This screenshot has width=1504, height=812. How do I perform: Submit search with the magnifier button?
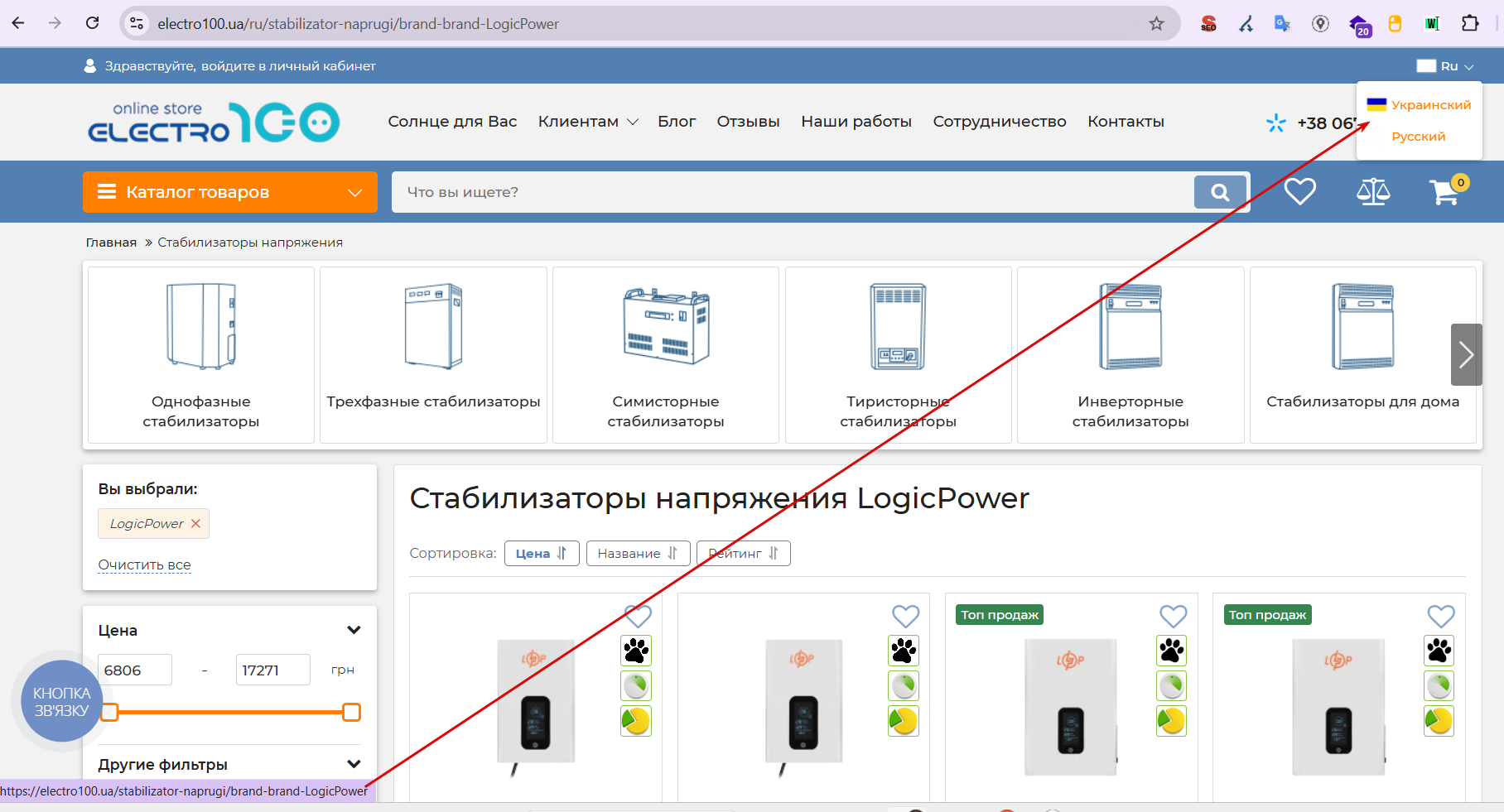point(1220,192)
